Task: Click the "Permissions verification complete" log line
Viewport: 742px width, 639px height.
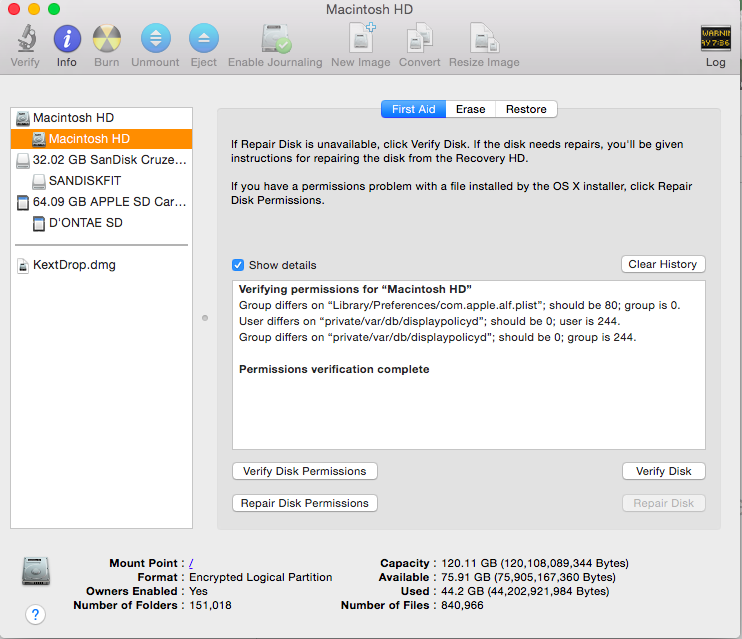Action: [x=334, y=369]
